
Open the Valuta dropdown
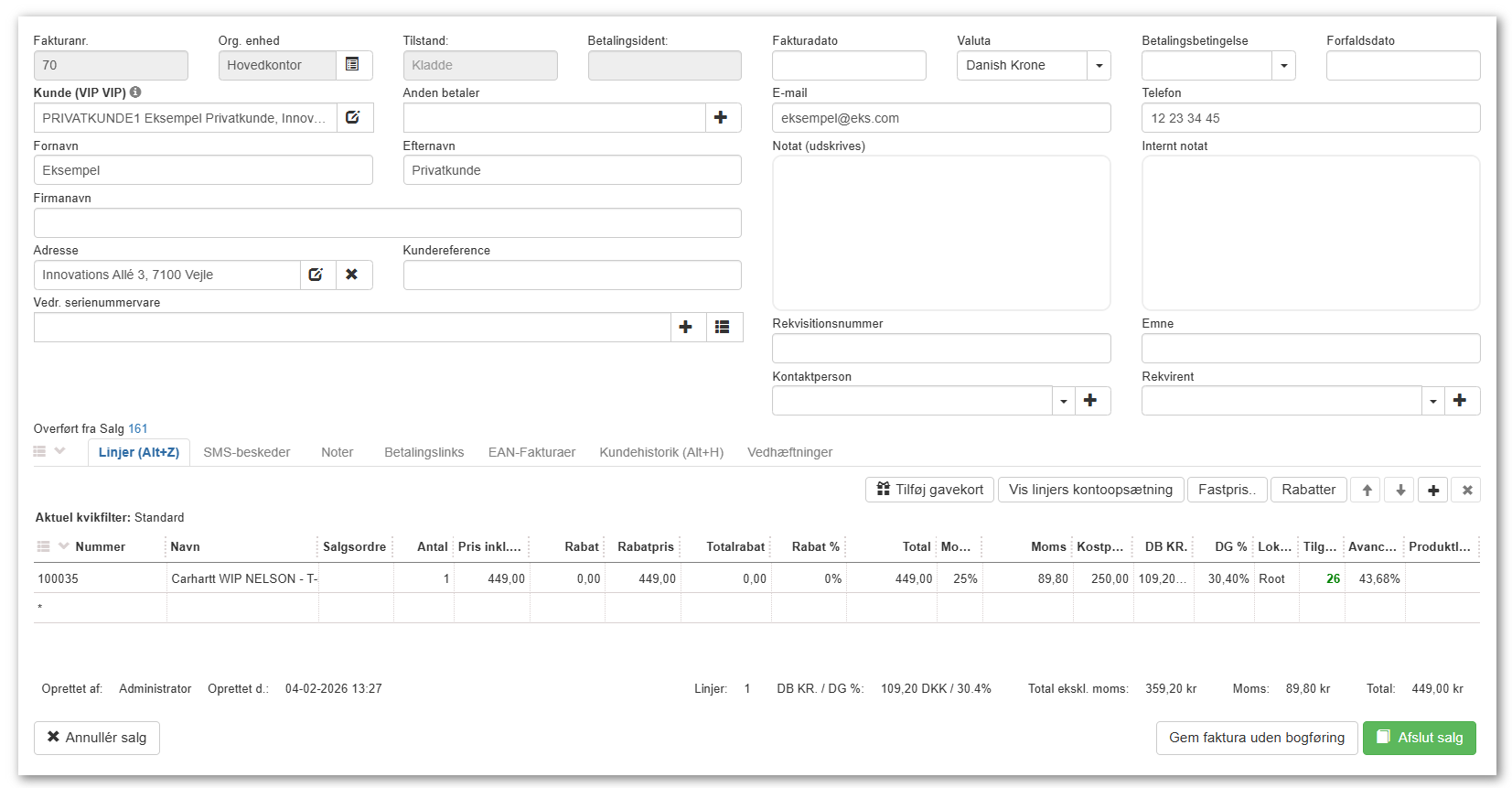(1099, 66)
